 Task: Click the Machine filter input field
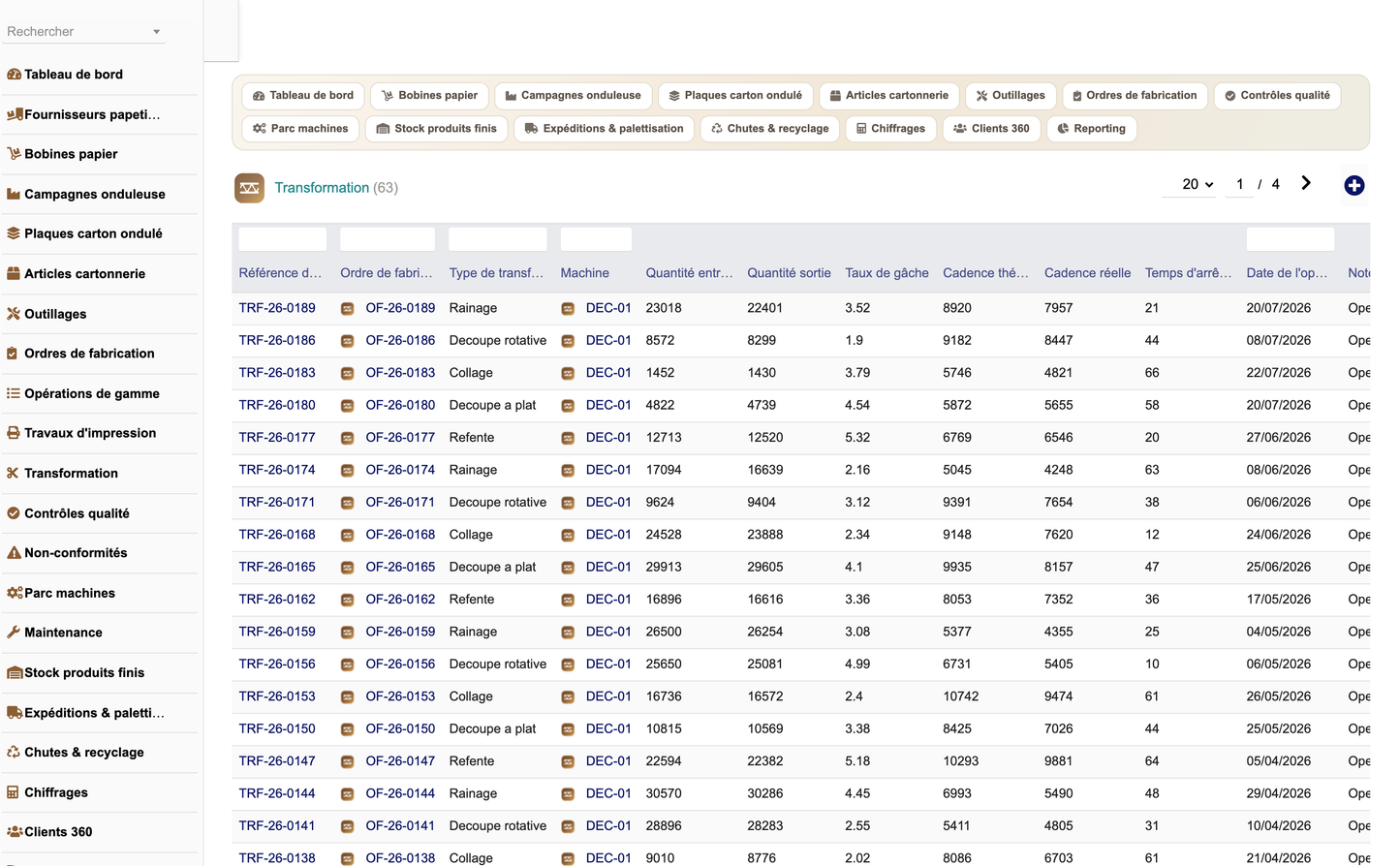coord(596,239)
